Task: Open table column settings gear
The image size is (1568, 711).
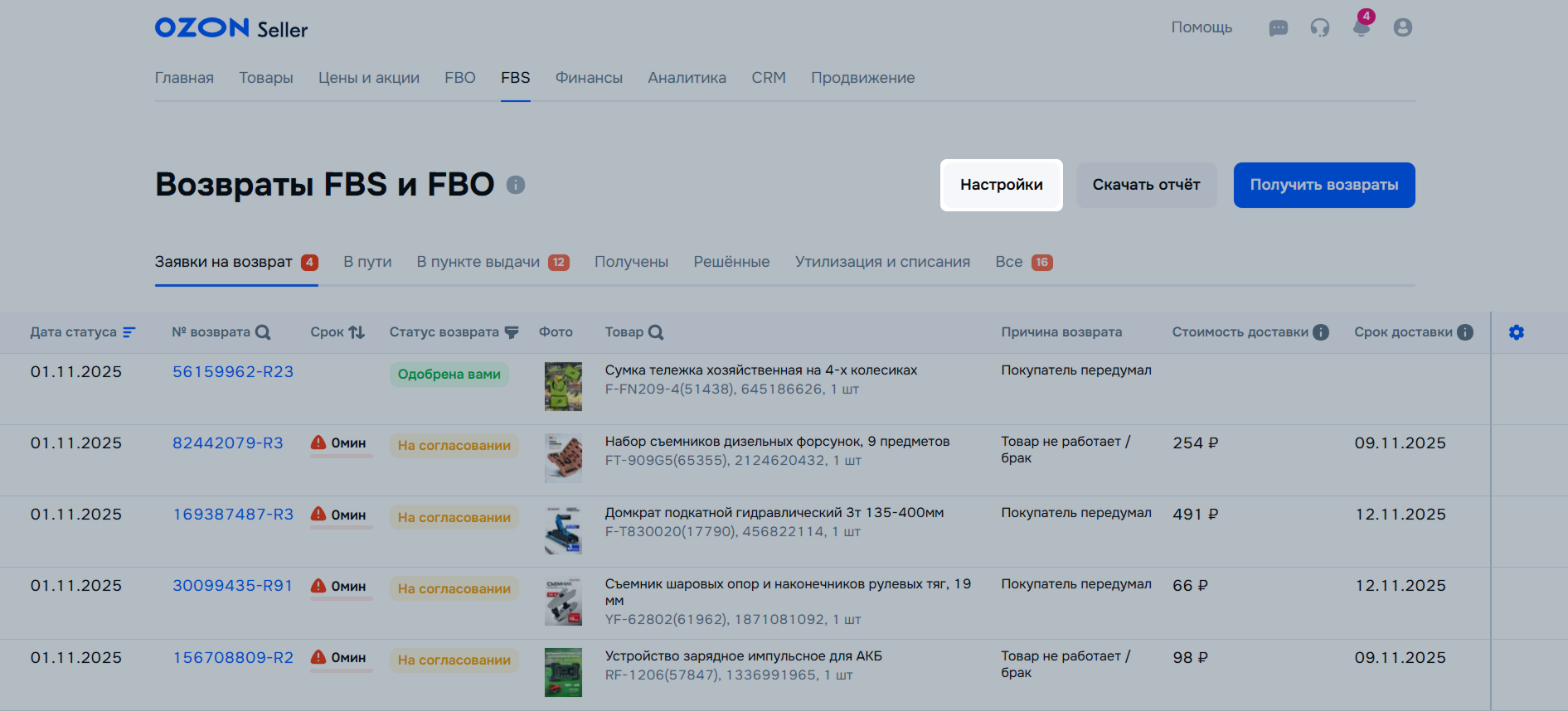Action: coord(1516,332)
